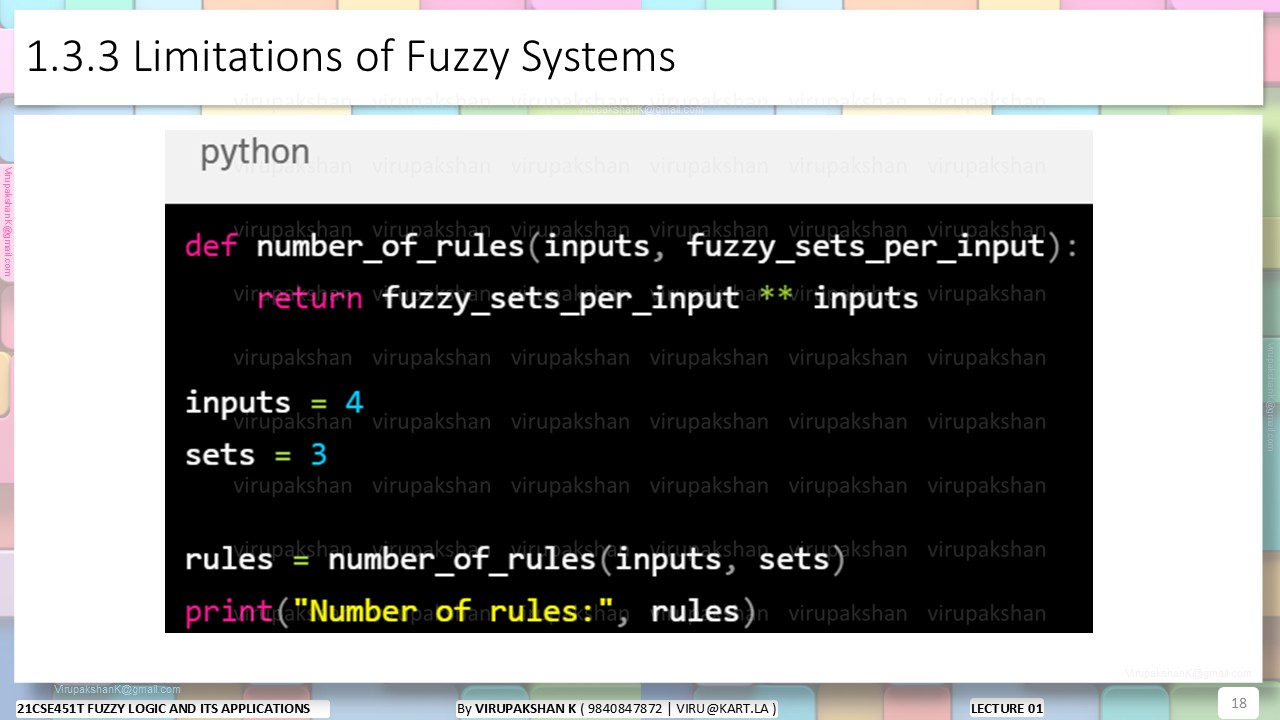
Task: Click the "LECTURE 01" footer label
Action: [x=1007, y=709]
